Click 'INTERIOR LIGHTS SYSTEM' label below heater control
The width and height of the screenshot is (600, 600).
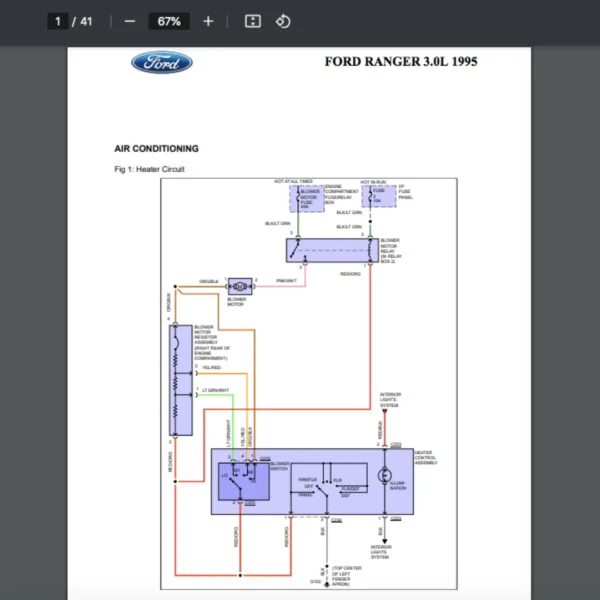click(x=381, y=552)
